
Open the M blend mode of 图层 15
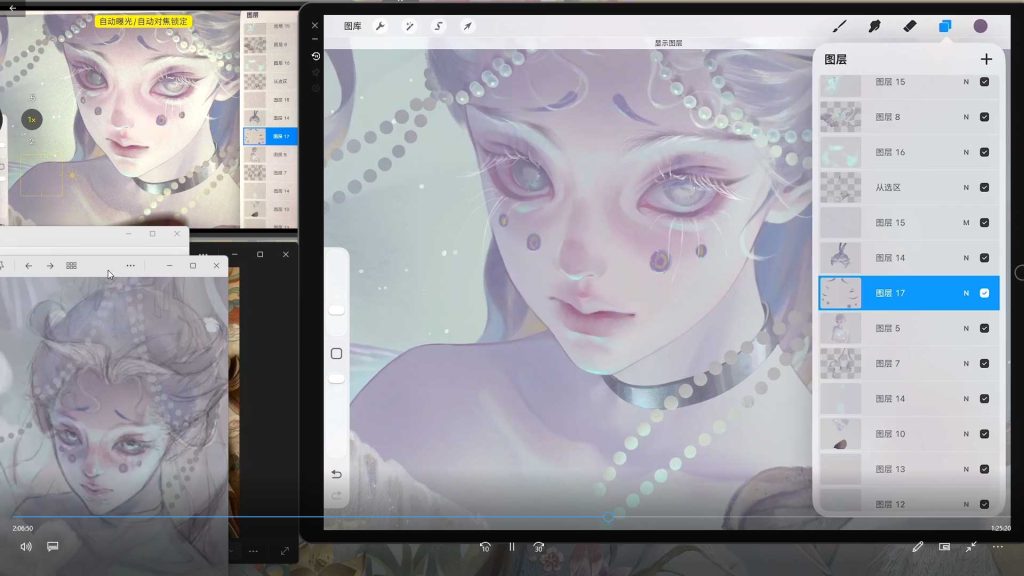[x=966, y=223]
